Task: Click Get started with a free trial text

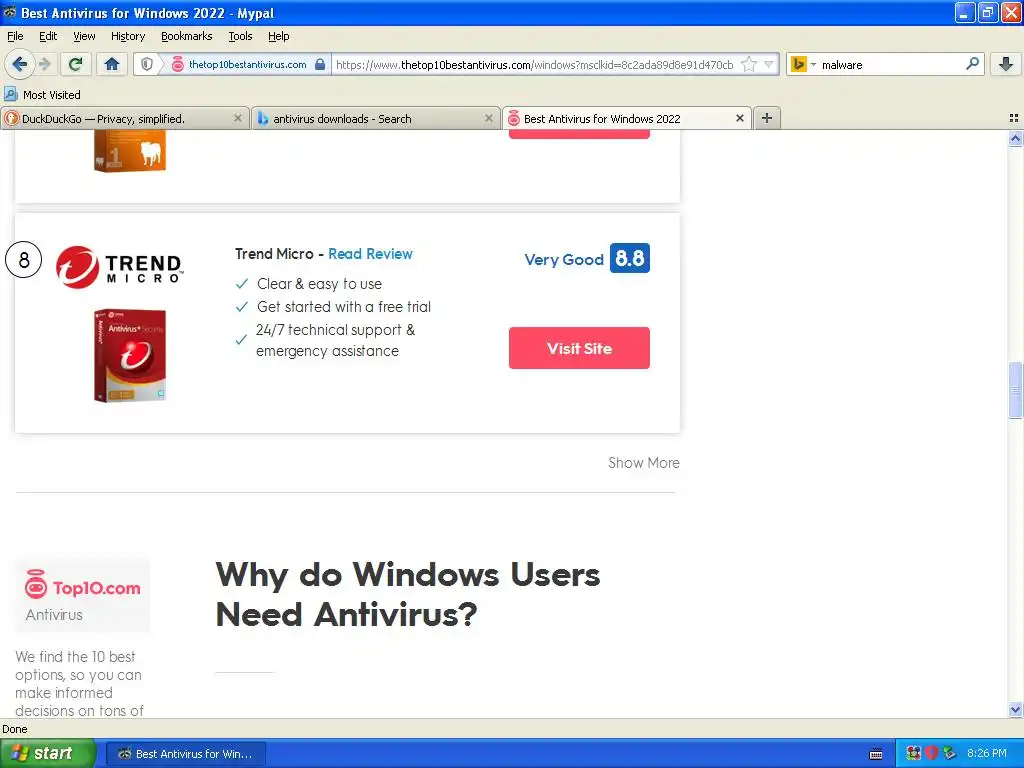Action: (x=344, y=307)
